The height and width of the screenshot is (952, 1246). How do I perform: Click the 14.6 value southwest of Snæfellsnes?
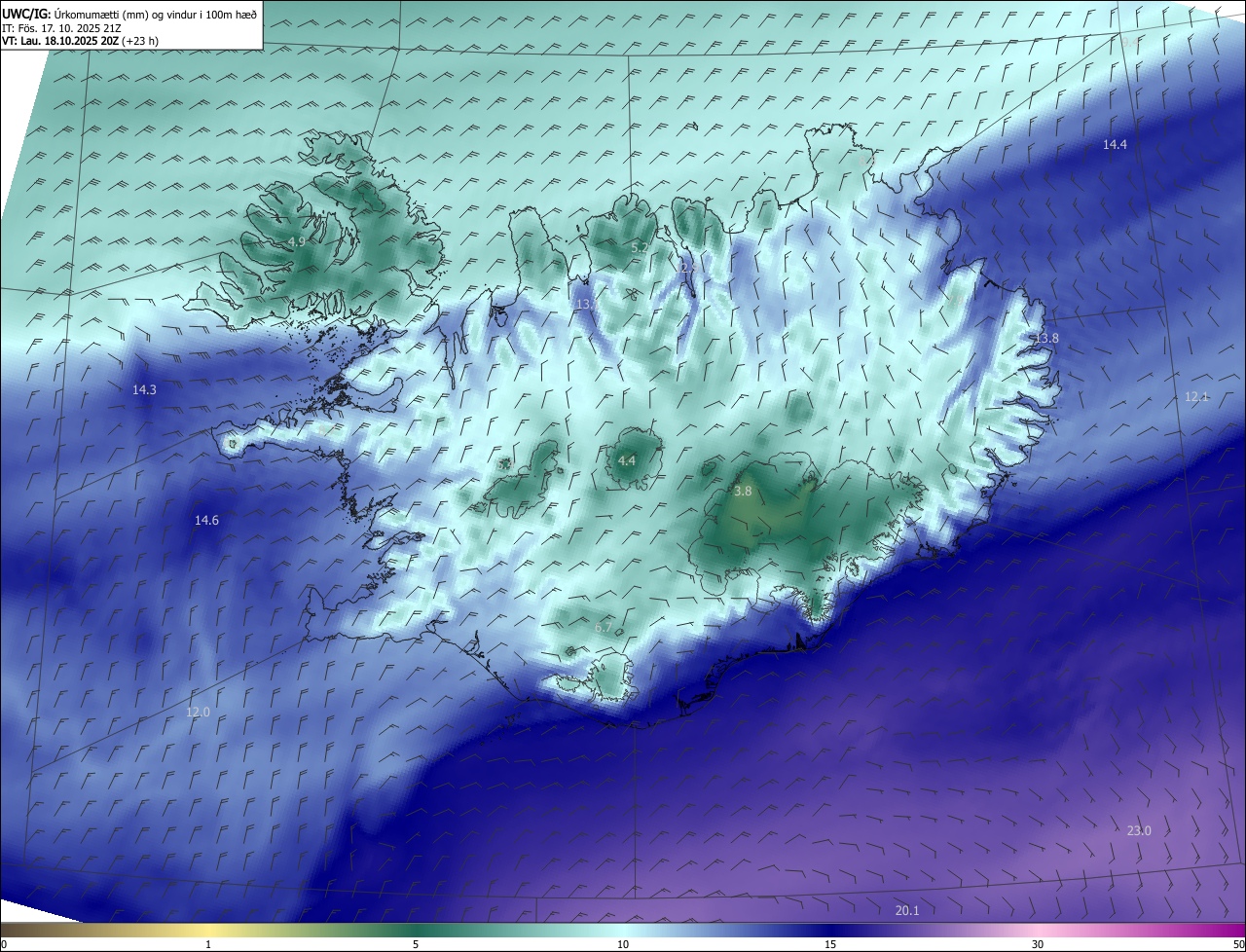206,521
